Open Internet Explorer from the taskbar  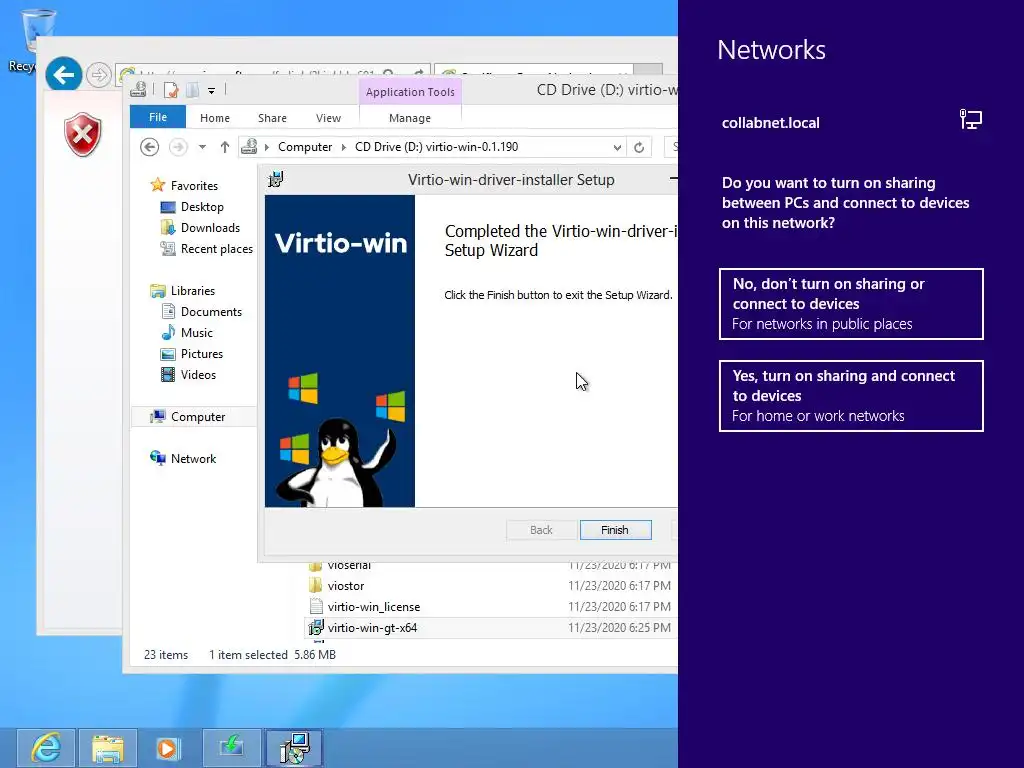click(46, 747)
